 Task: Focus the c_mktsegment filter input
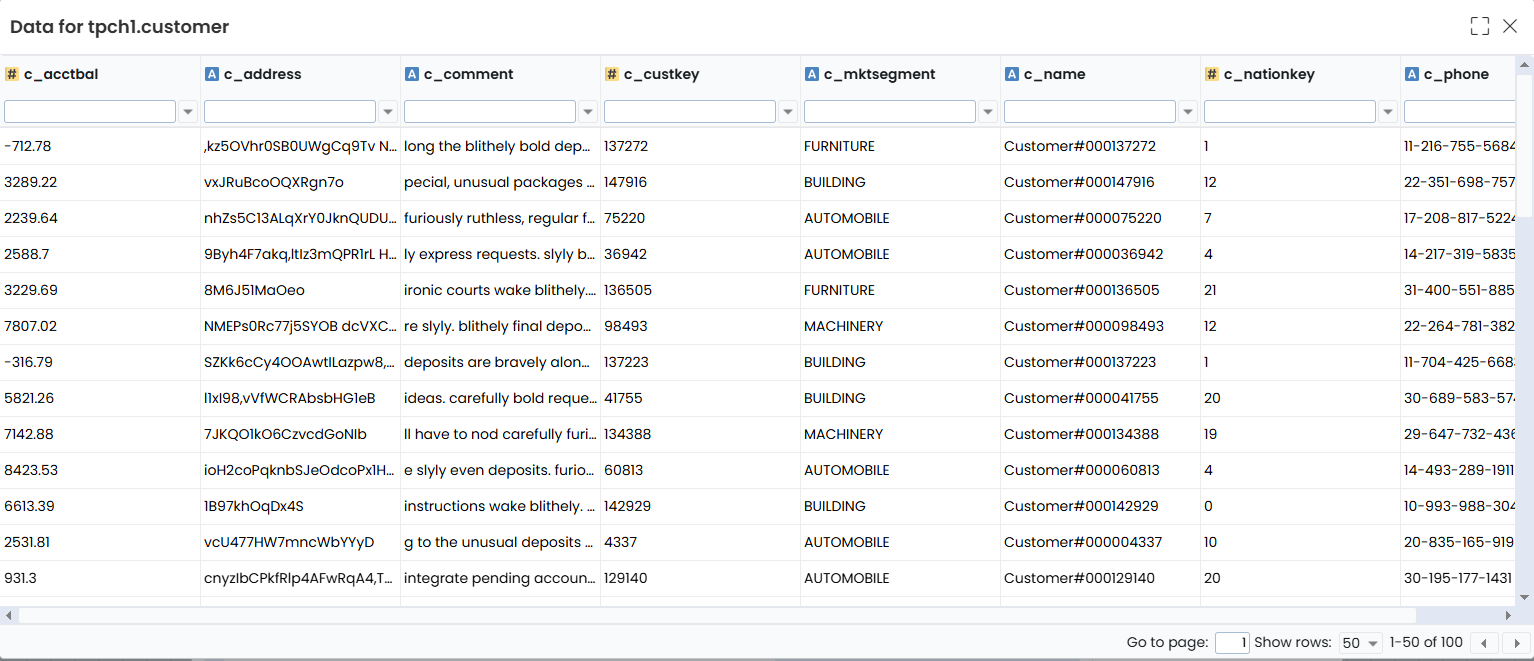890,111
